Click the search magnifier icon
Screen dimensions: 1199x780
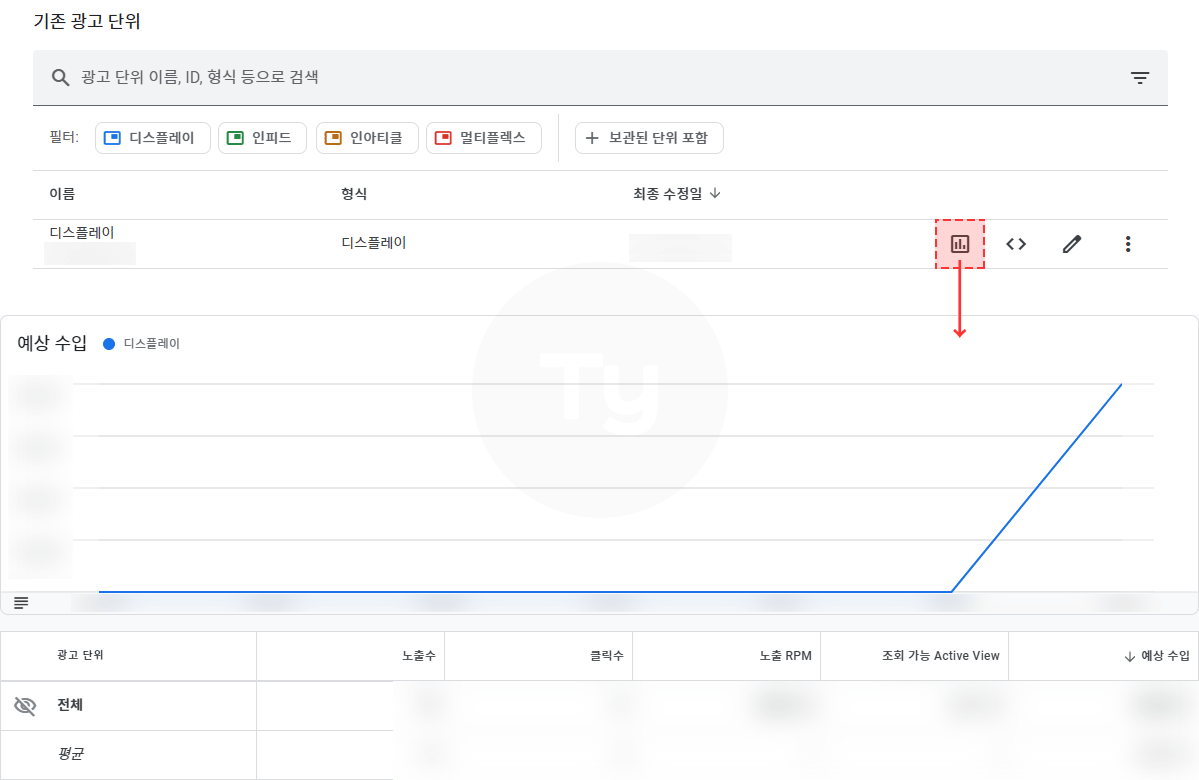point(60,76)
